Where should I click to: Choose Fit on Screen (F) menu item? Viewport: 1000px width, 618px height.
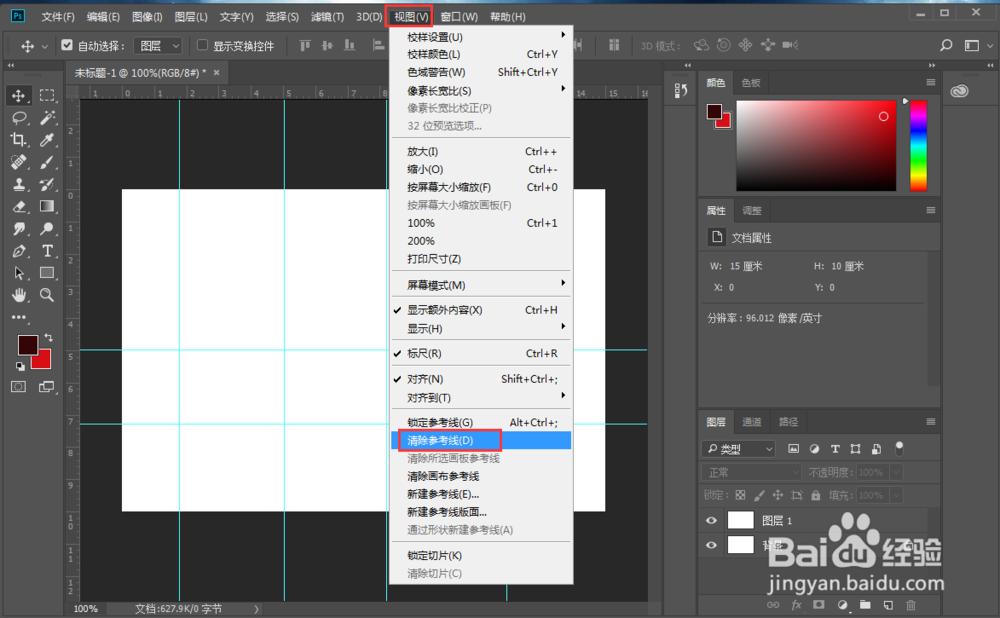481,187
